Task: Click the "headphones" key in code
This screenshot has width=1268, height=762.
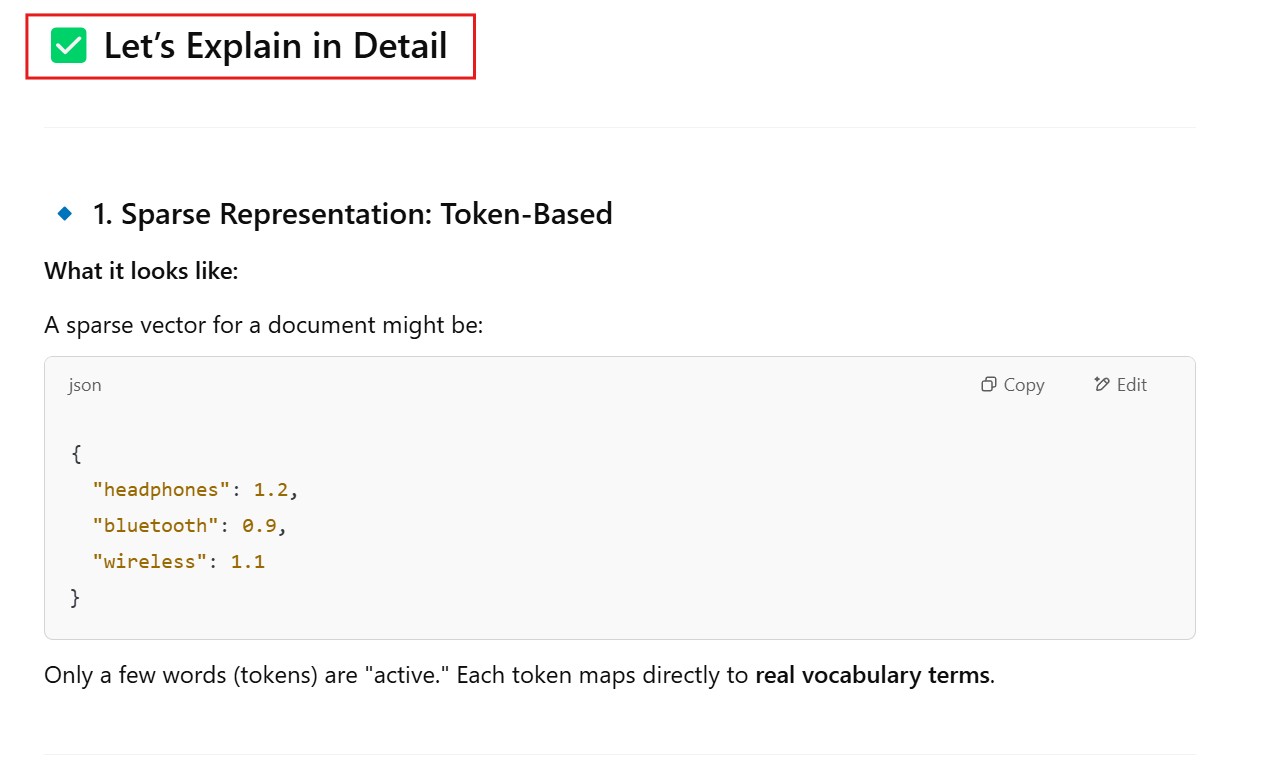Action: [161, 490]
